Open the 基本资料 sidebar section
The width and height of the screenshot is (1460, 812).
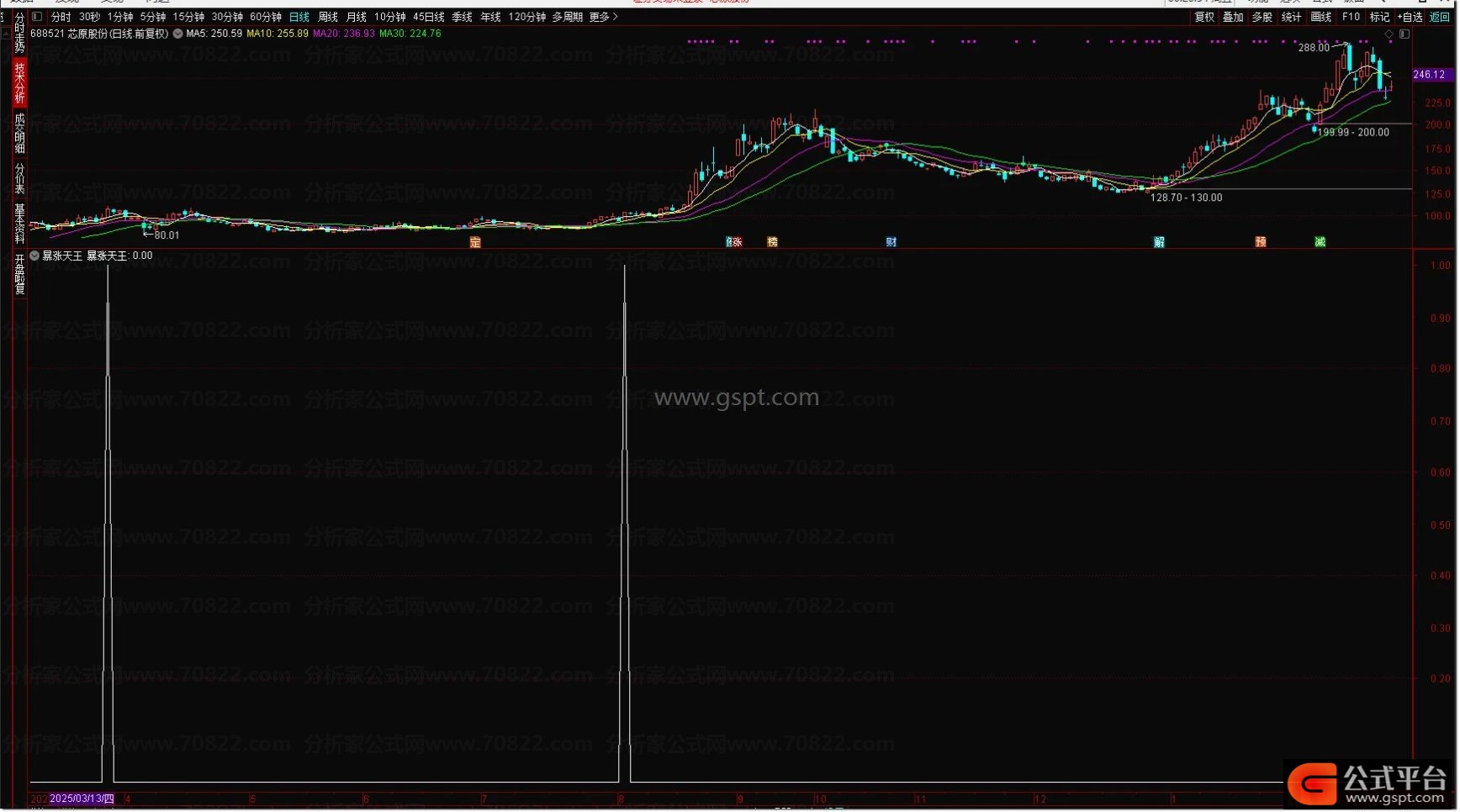coord(19,224)
